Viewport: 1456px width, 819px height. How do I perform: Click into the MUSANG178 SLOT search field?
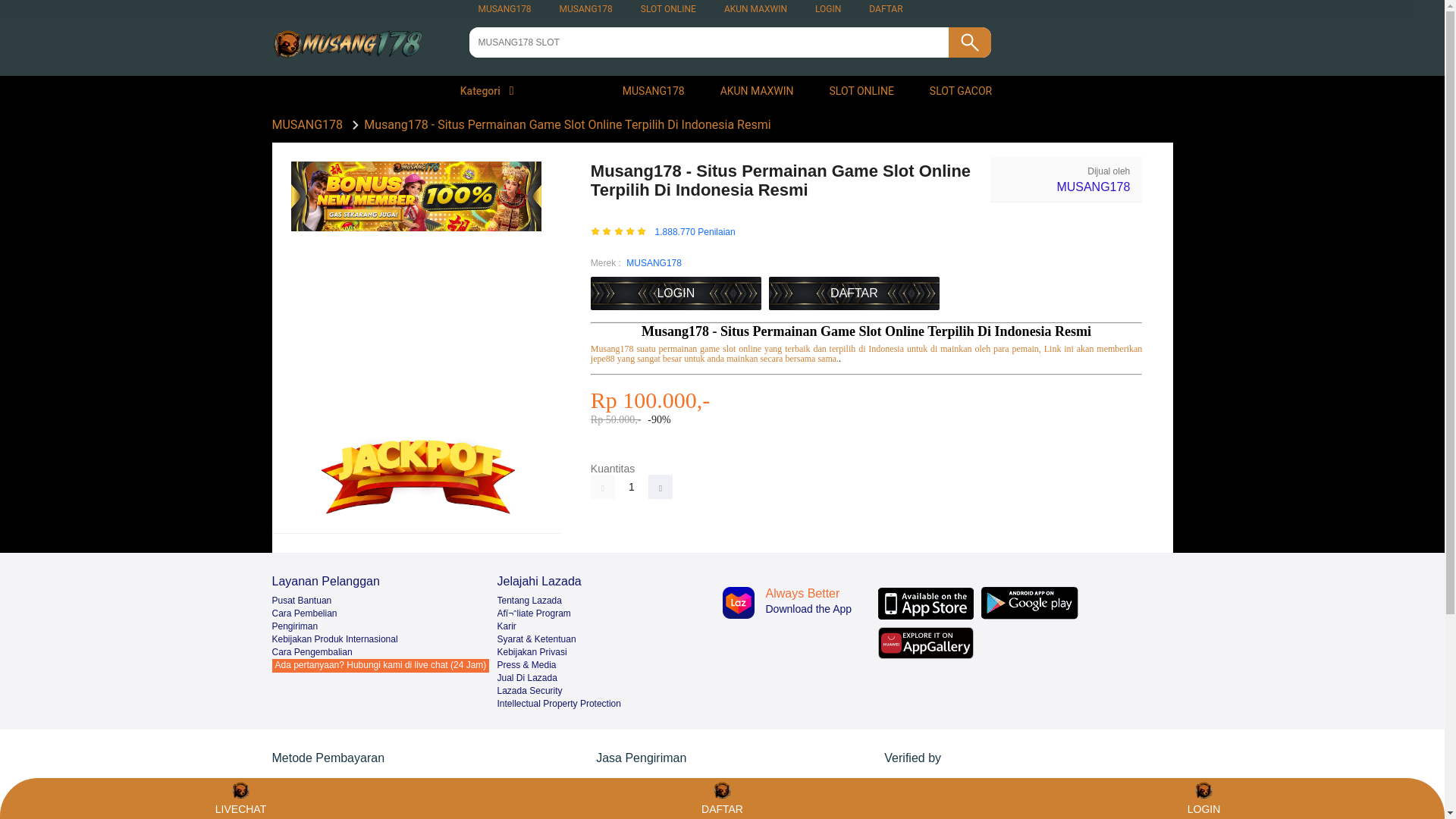pos(708,42)
